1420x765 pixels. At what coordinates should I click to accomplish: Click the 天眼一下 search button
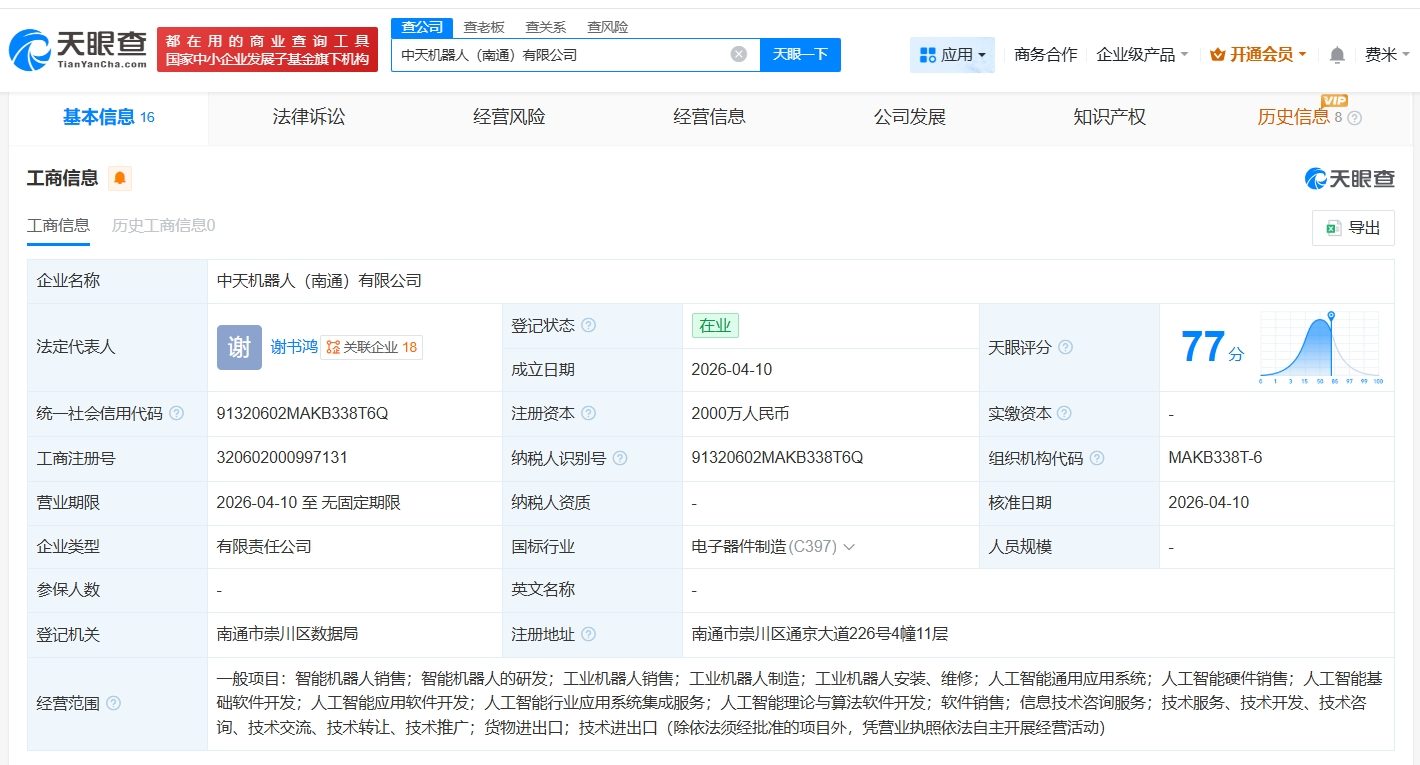(x=801, y=55)
